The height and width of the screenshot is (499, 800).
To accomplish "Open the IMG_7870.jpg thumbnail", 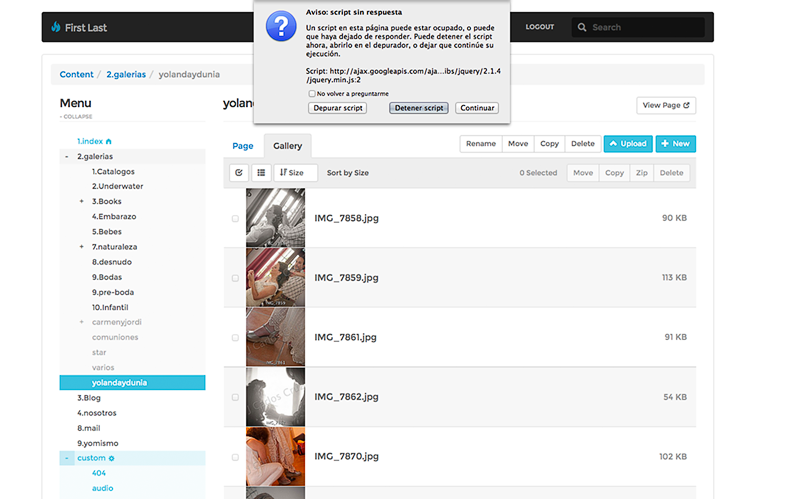I will point(276,457).
